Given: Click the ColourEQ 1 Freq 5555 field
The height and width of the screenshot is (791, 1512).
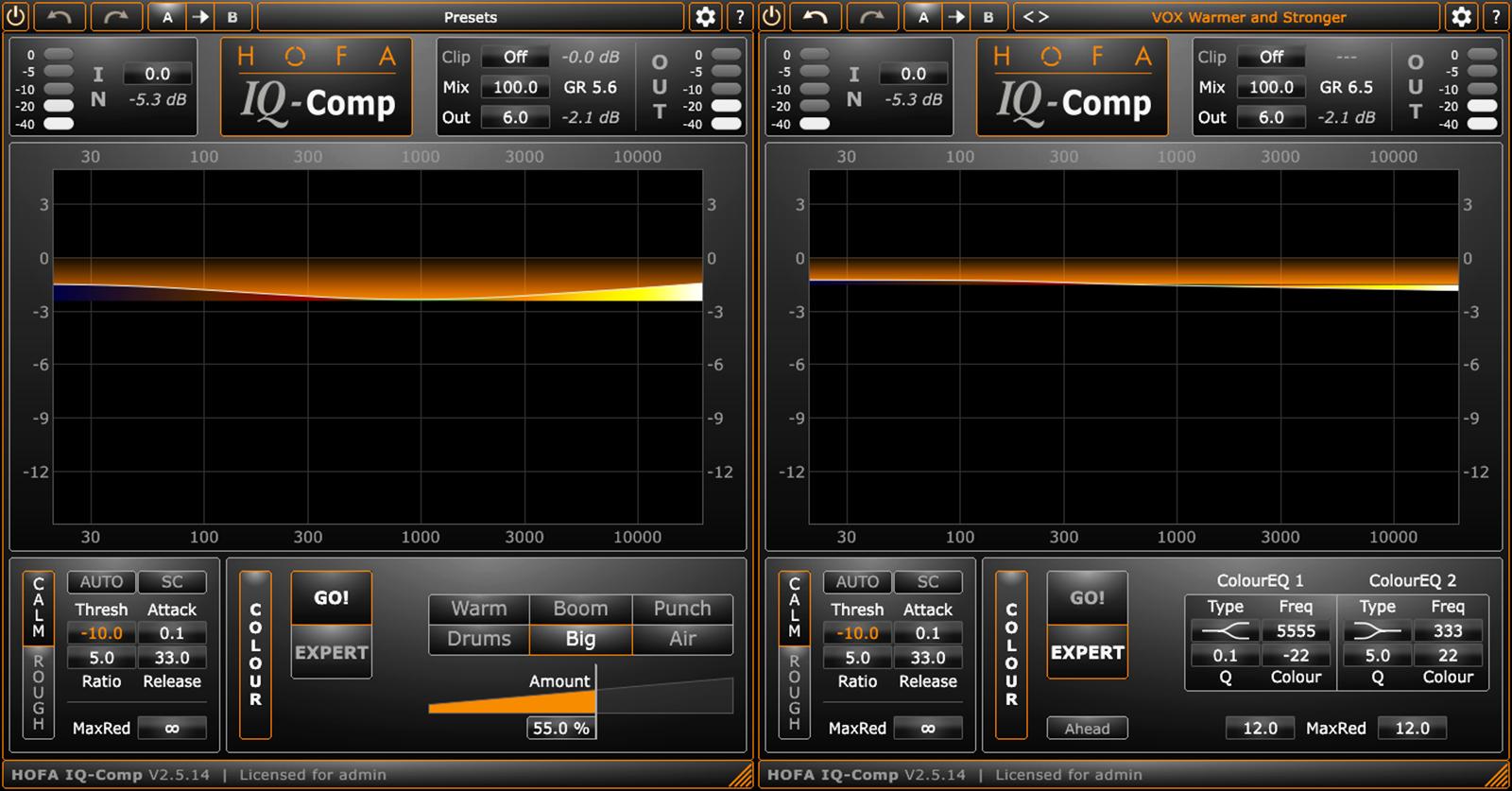Looking at the screenshot, I should tap(1296, 631).
